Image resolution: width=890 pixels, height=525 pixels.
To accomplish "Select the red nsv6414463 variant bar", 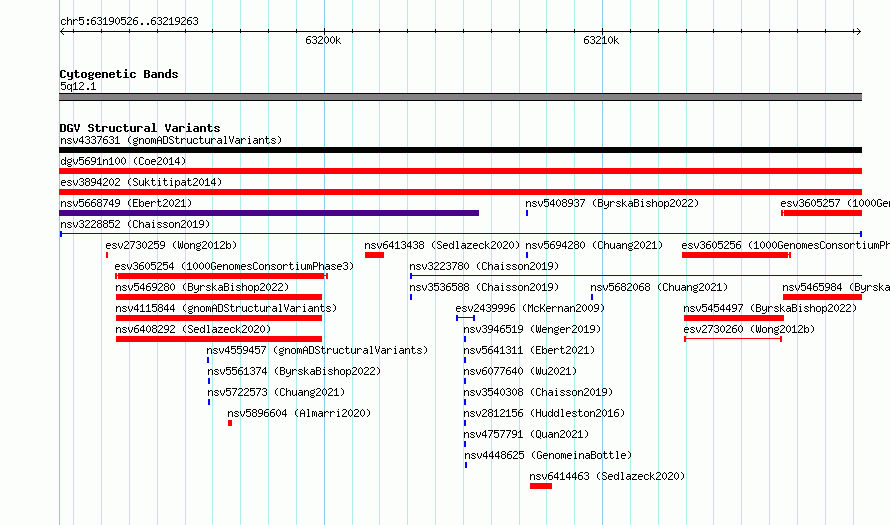I will click(541, 486).
